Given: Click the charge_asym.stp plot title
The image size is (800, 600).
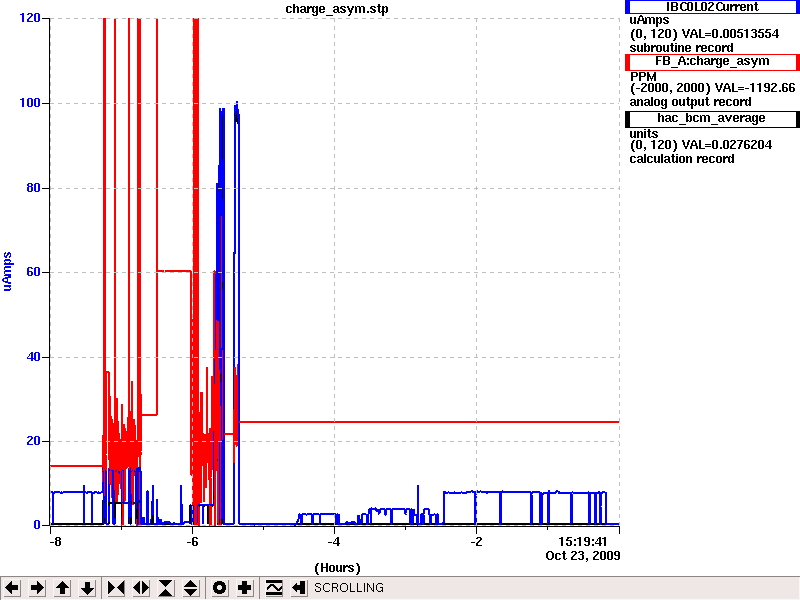Looking at the screenshot, I should (337, 9).
